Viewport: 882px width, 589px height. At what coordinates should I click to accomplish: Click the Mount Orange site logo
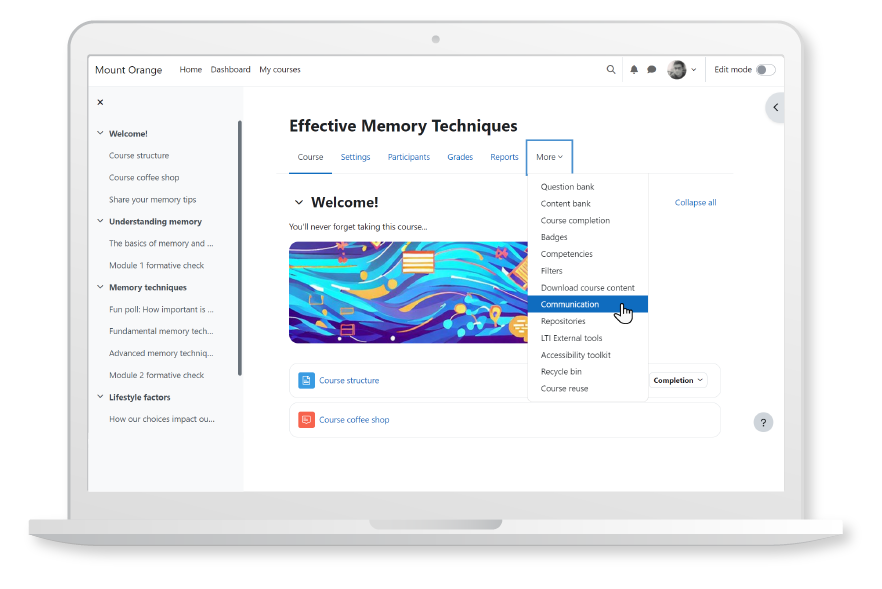(128, 69)
